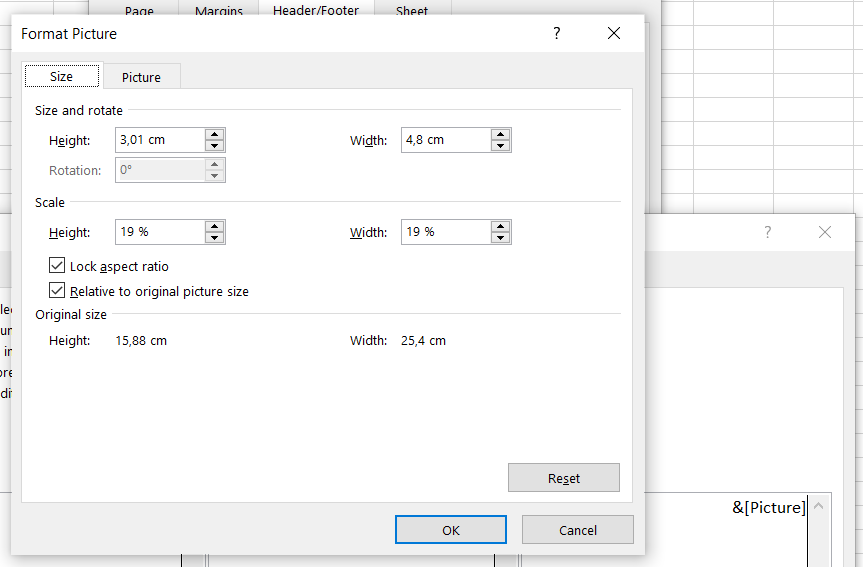Click the Help question mark in Format Picture

557,34
